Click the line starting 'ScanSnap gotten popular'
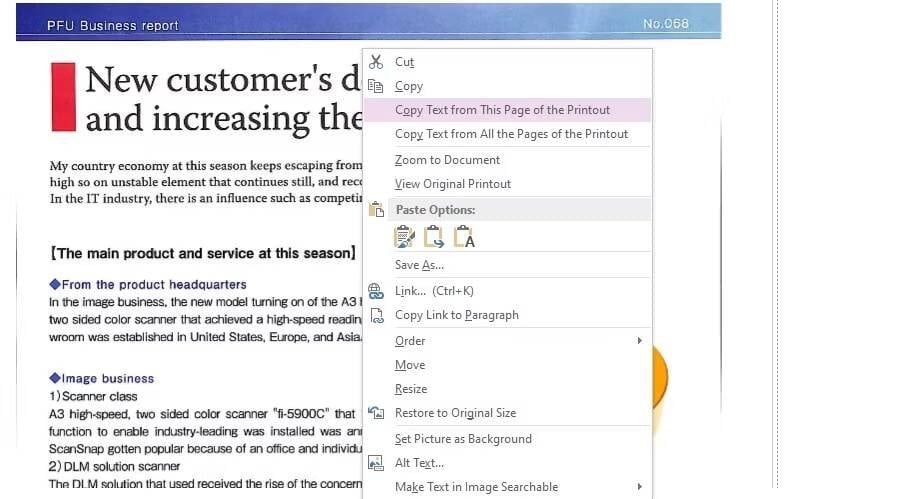Image resolution: width=903 pixels, height=499 pixels. [x=206, y=449]
